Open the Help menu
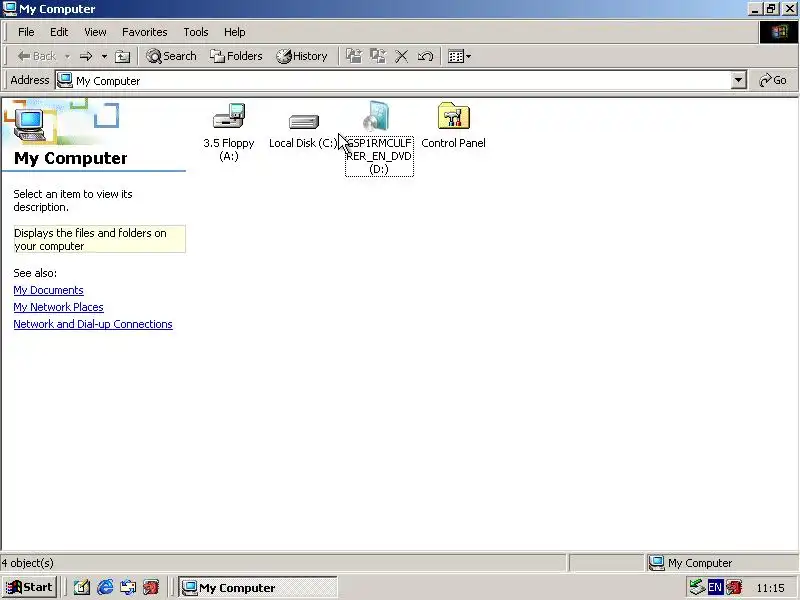 pyautogui.click(x=234, y=32)
